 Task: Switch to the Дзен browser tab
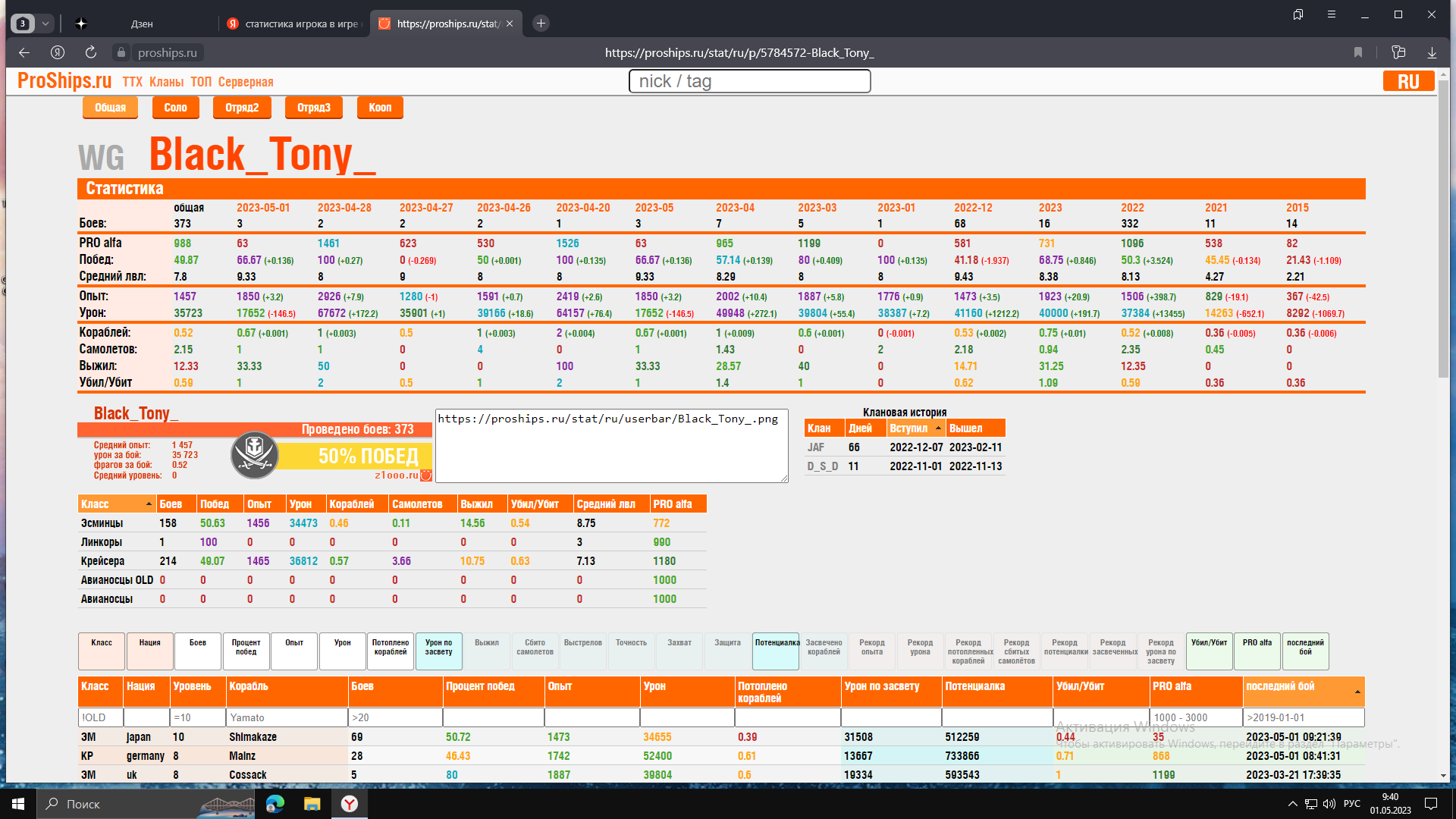click(x=141, y=24)
